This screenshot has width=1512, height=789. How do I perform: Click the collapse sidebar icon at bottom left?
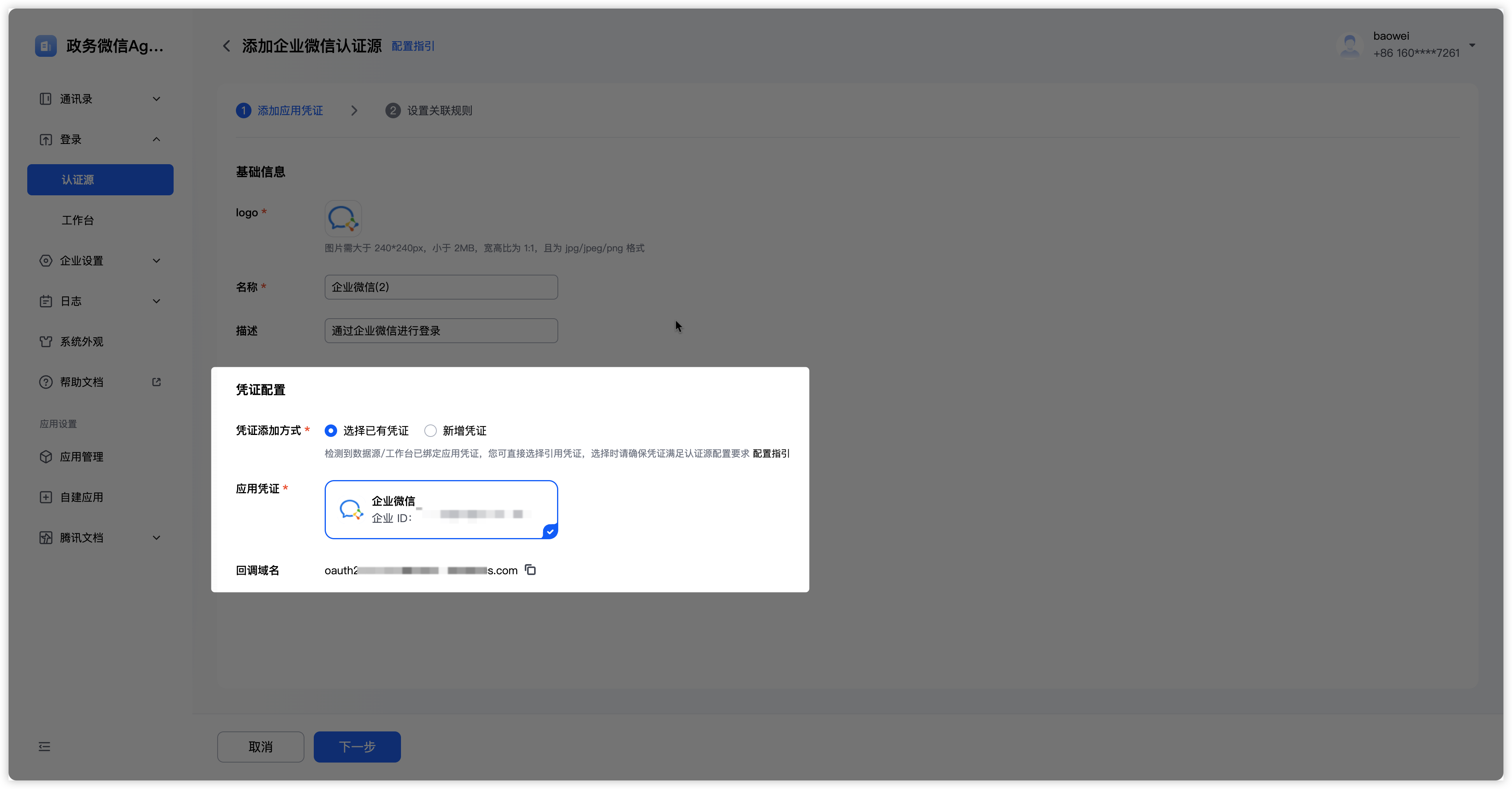pyautogui.click(x=45, y=746)
